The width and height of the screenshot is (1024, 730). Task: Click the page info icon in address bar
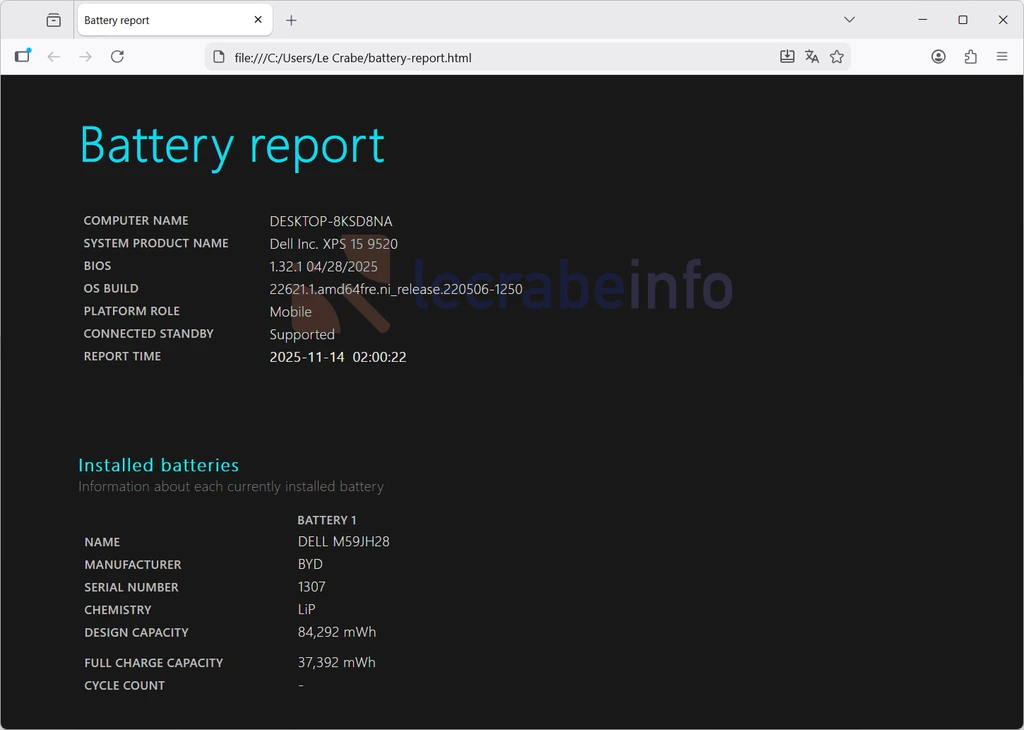pyautogui.click(x=220, y=57)
